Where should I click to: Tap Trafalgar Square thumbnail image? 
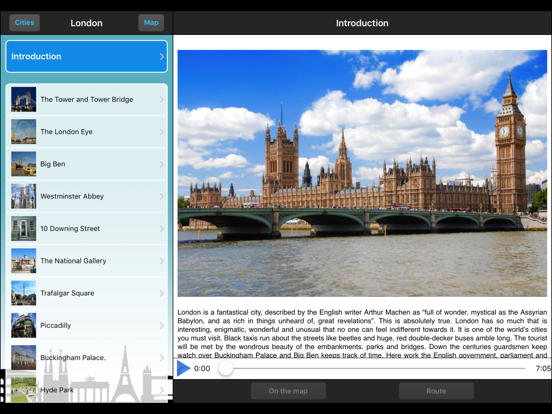point(24,293)
